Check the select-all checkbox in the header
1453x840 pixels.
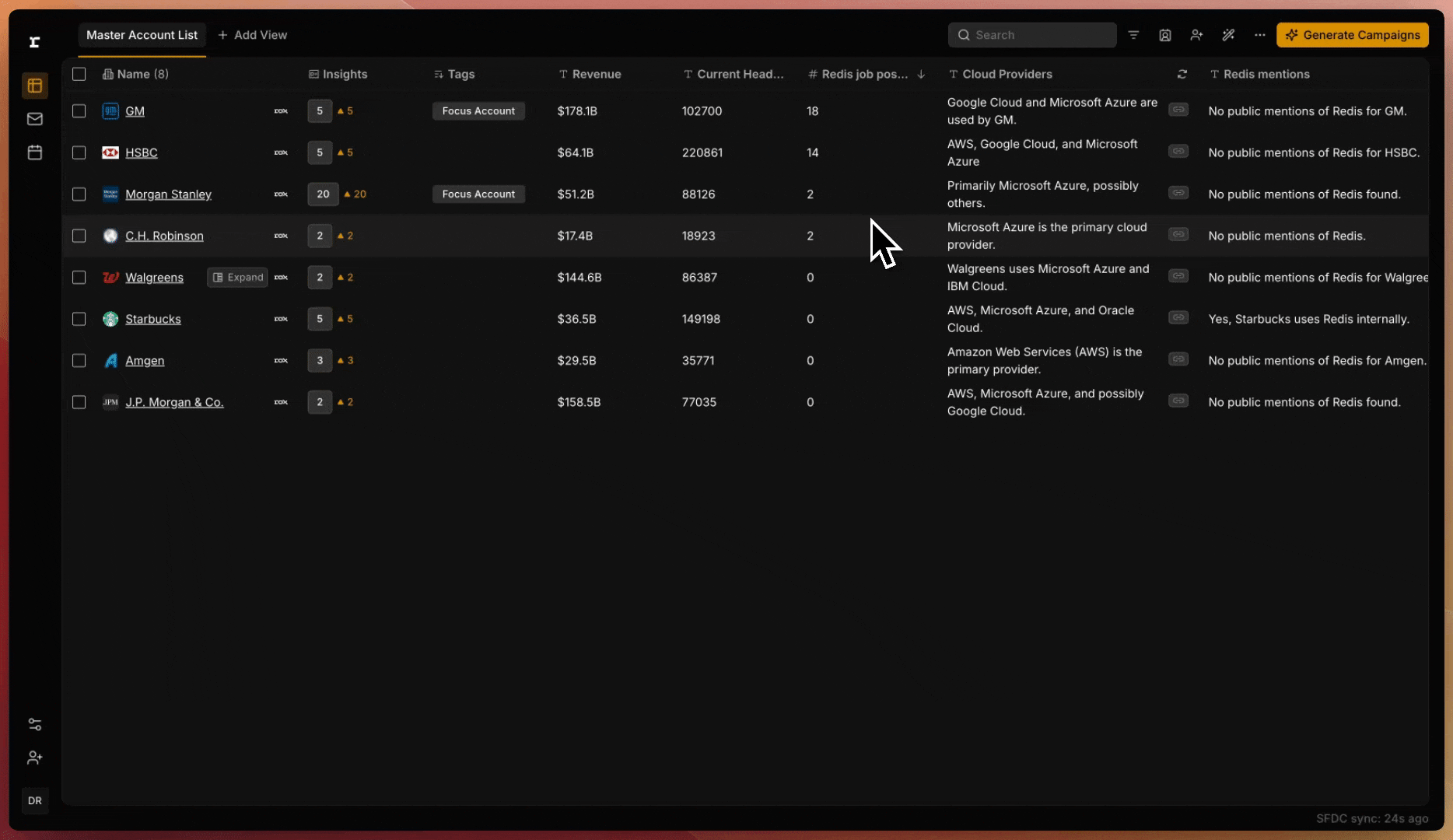click(79, 74)
